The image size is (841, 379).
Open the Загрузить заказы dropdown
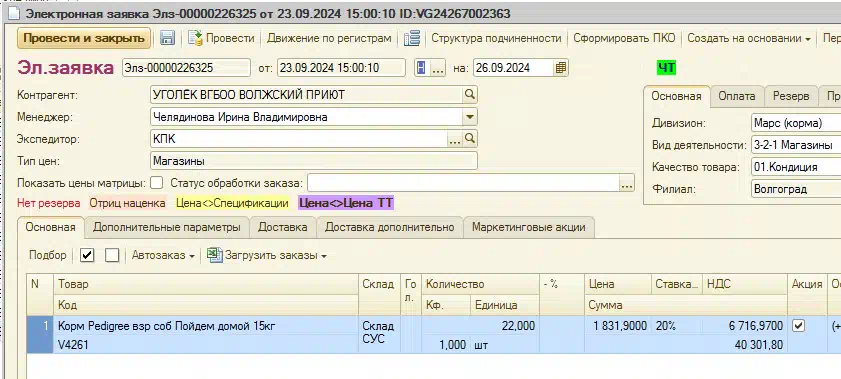pos(276,256)
